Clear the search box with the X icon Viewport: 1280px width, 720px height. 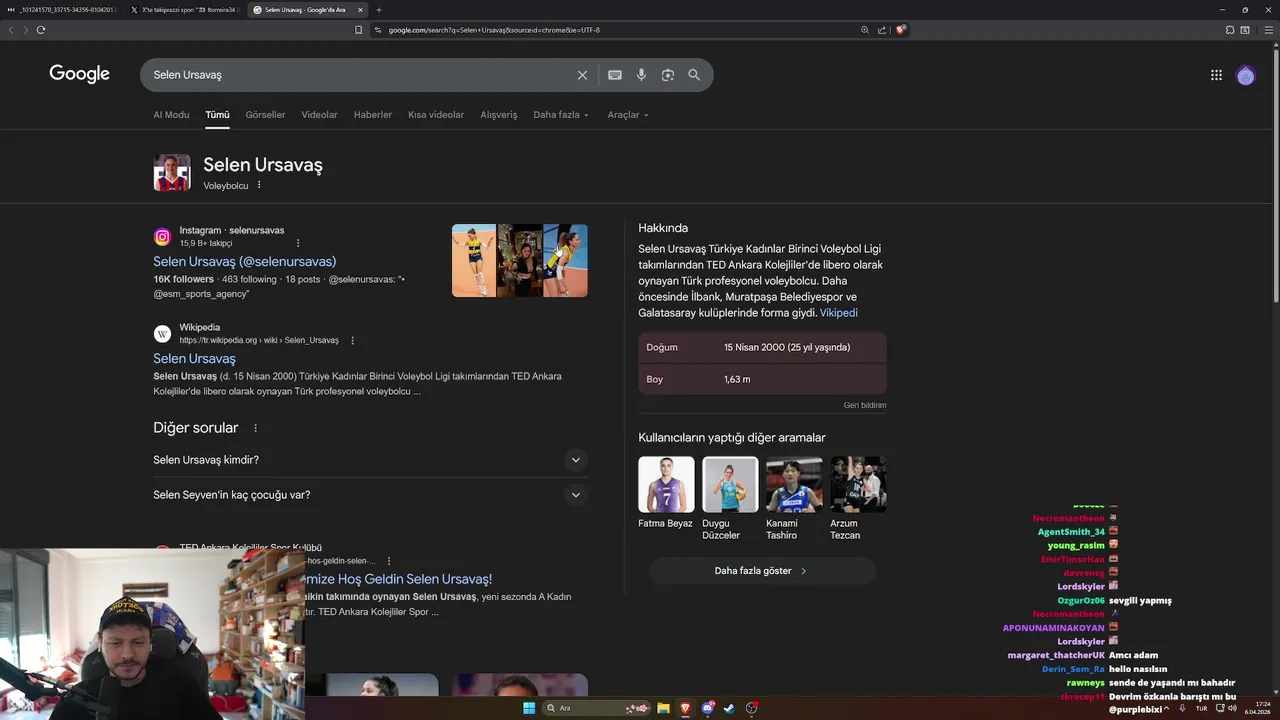tap(582, 75)
